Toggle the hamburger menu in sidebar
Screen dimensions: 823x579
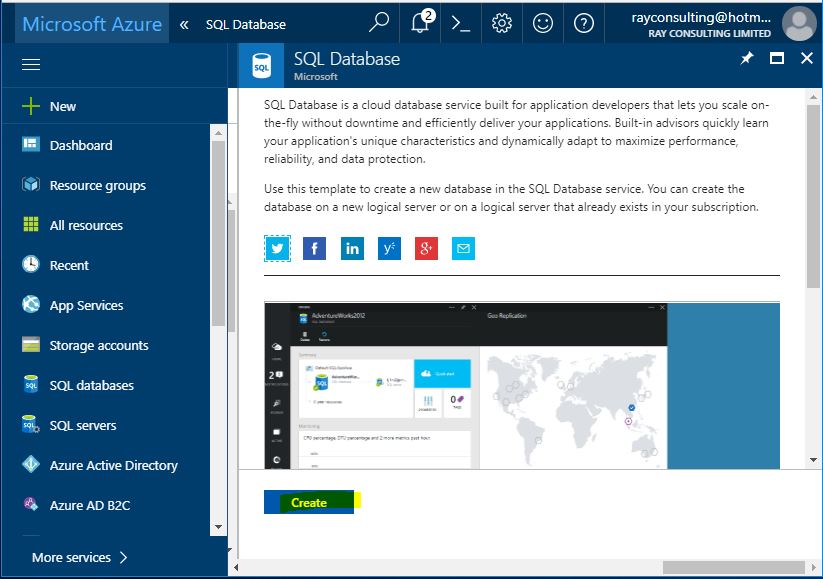[31, 65]
